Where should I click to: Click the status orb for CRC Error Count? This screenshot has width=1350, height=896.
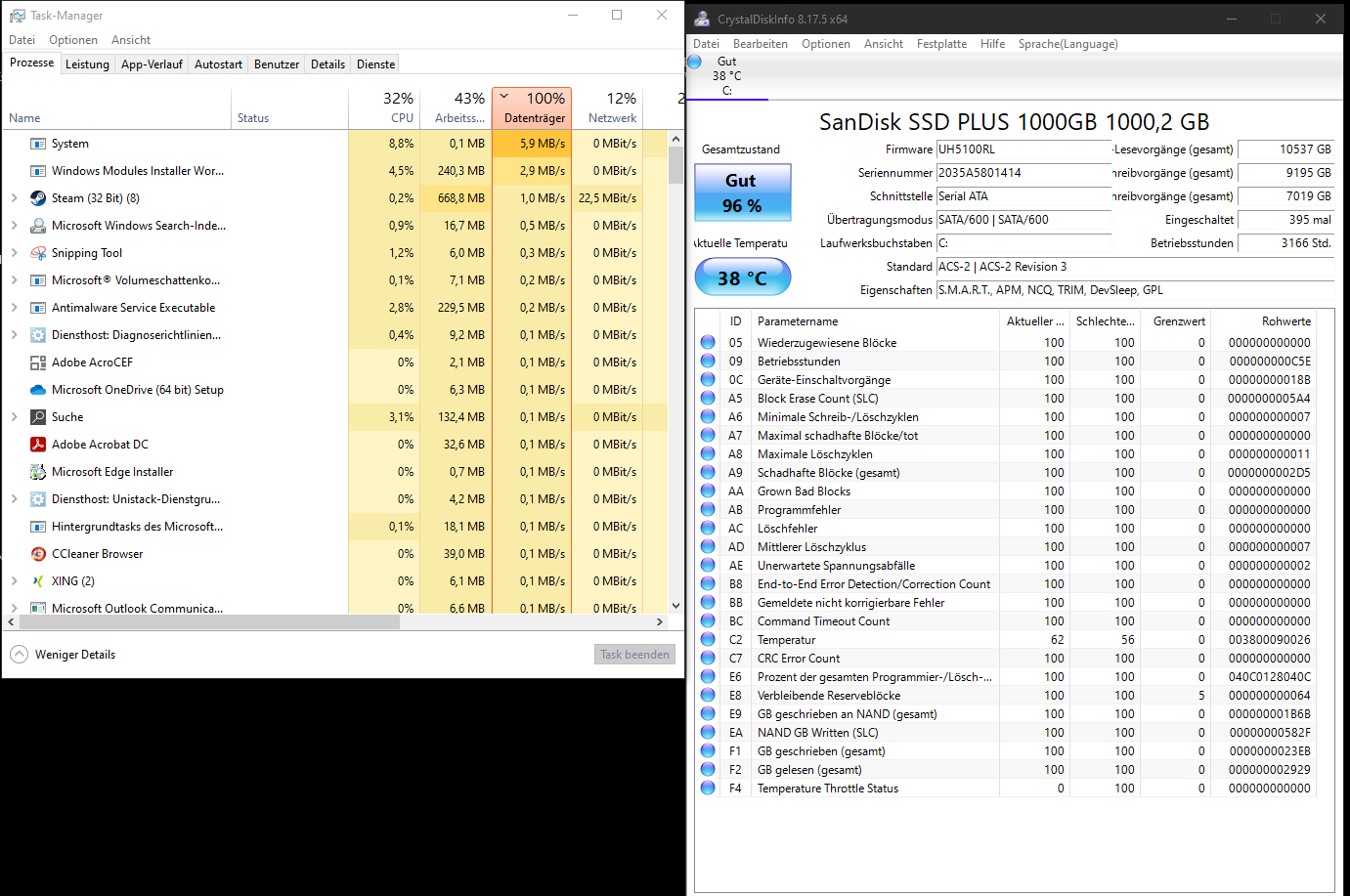[708, 658]
